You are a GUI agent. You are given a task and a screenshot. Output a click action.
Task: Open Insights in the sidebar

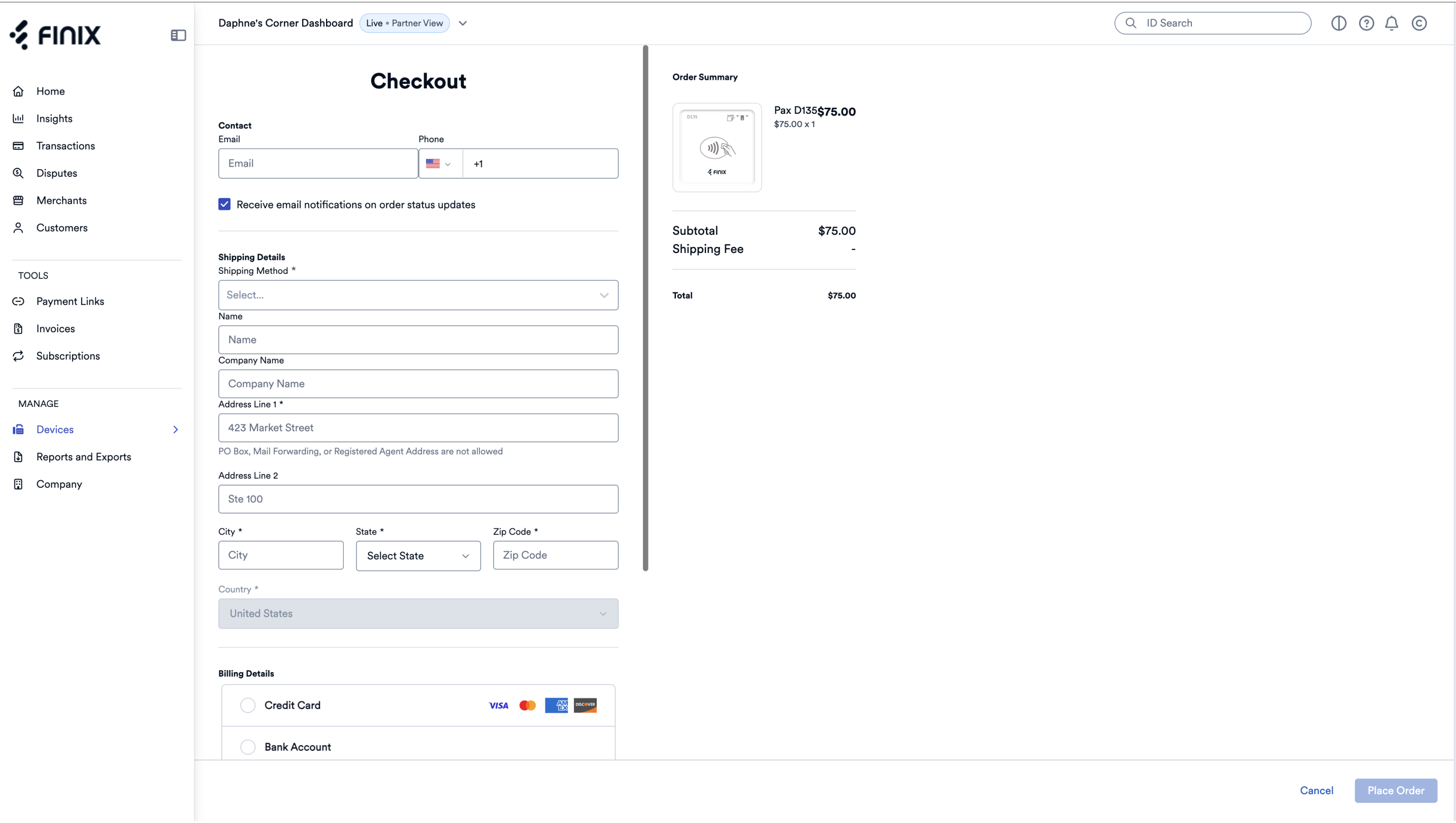pos(54,118)
